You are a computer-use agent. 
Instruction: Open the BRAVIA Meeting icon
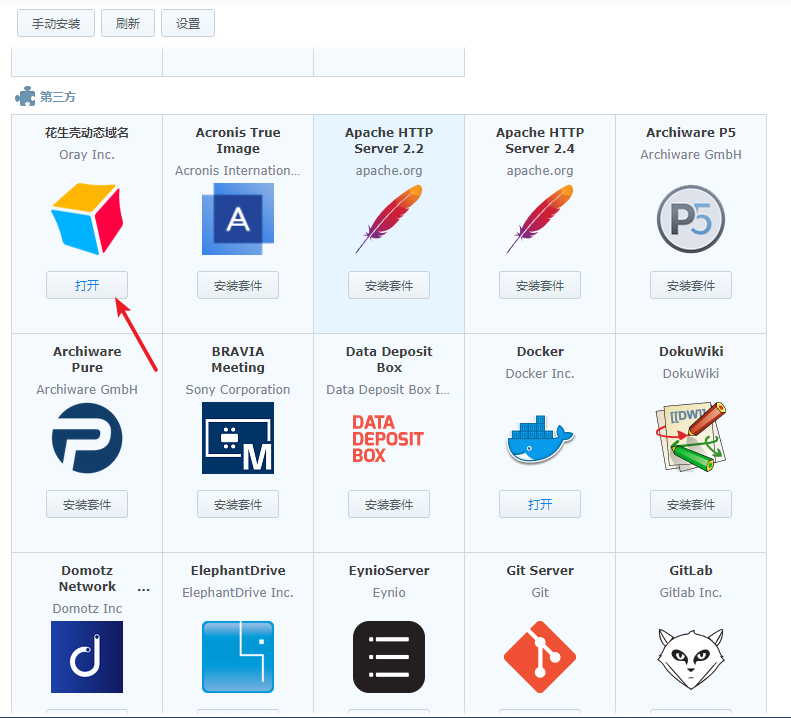pyautogui.click(x=238, y=437)
